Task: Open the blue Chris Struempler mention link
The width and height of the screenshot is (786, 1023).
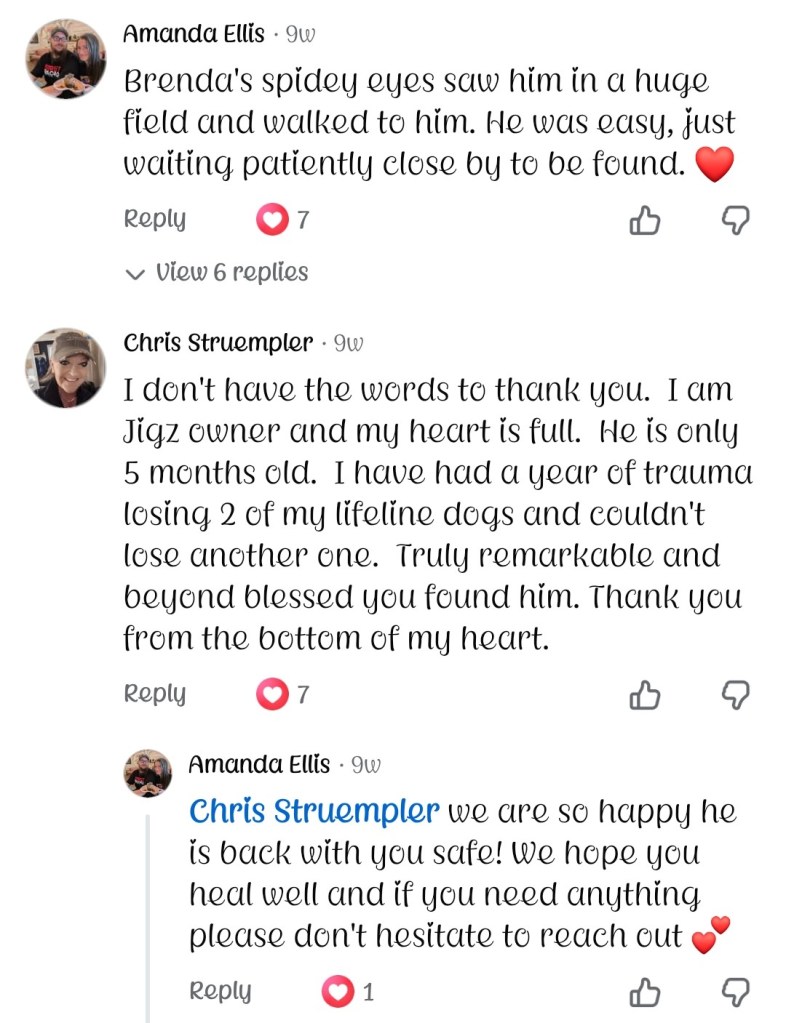Action: coord(314,811)
